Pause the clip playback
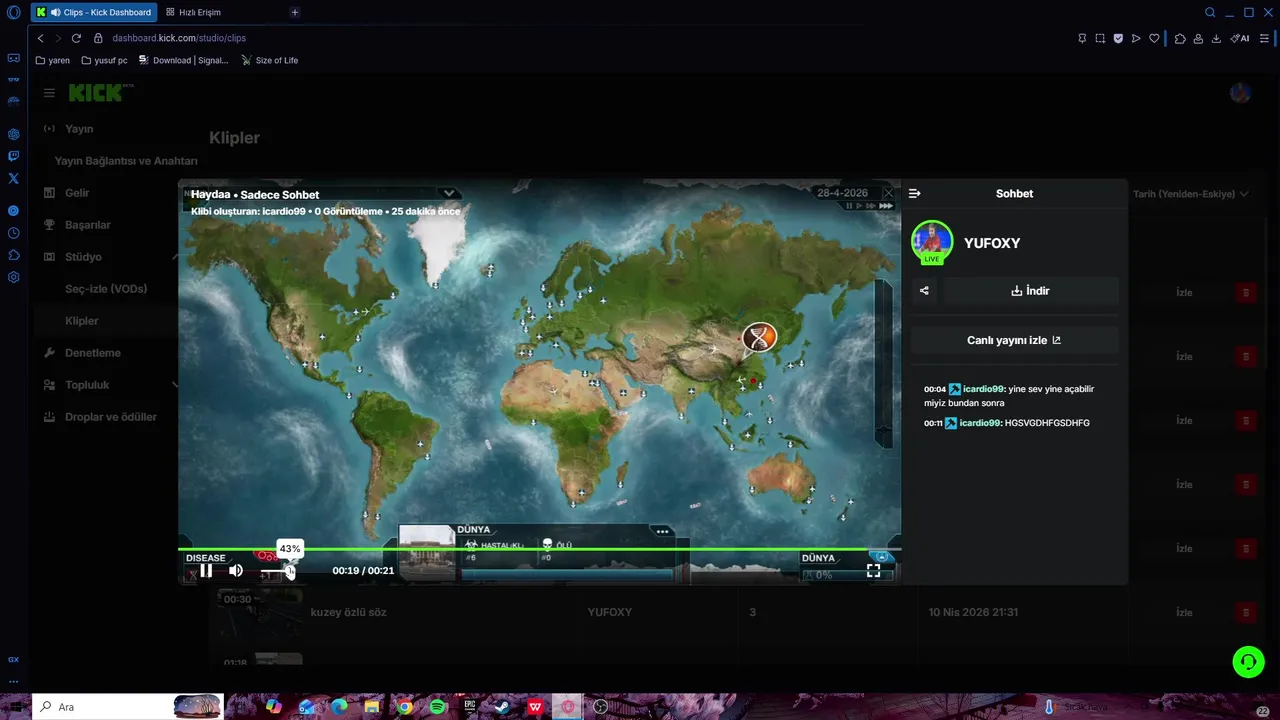1280x720 pixels. 206,570
